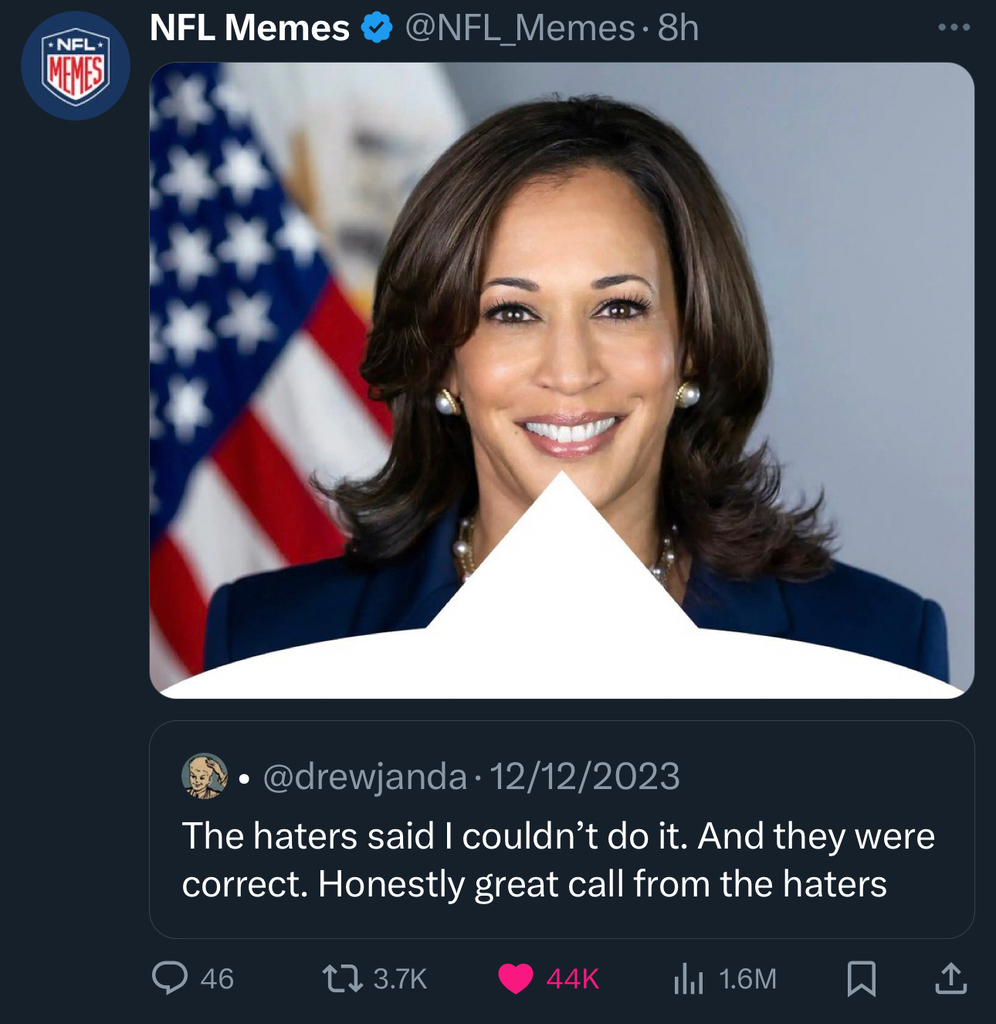This screenshot has width=996, height=1024.
Task: Unlike the post via pink heart
Action: point(515,979)
